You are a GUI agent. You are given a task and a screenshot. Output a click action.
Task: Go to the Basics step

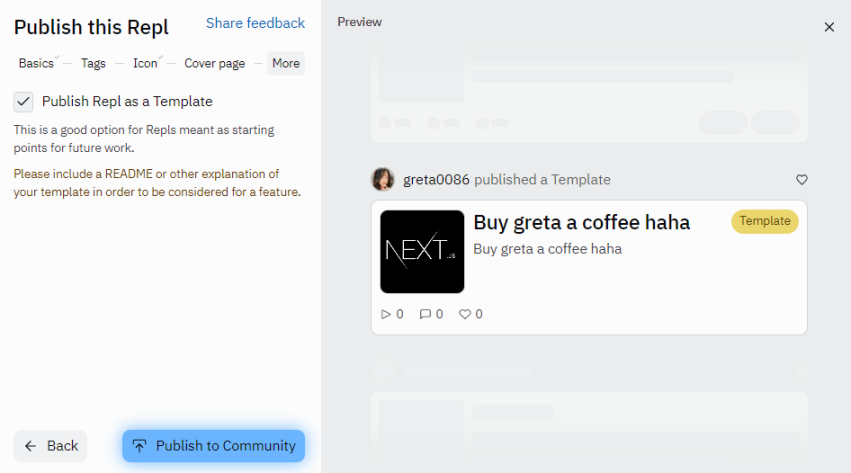(36, 63)
